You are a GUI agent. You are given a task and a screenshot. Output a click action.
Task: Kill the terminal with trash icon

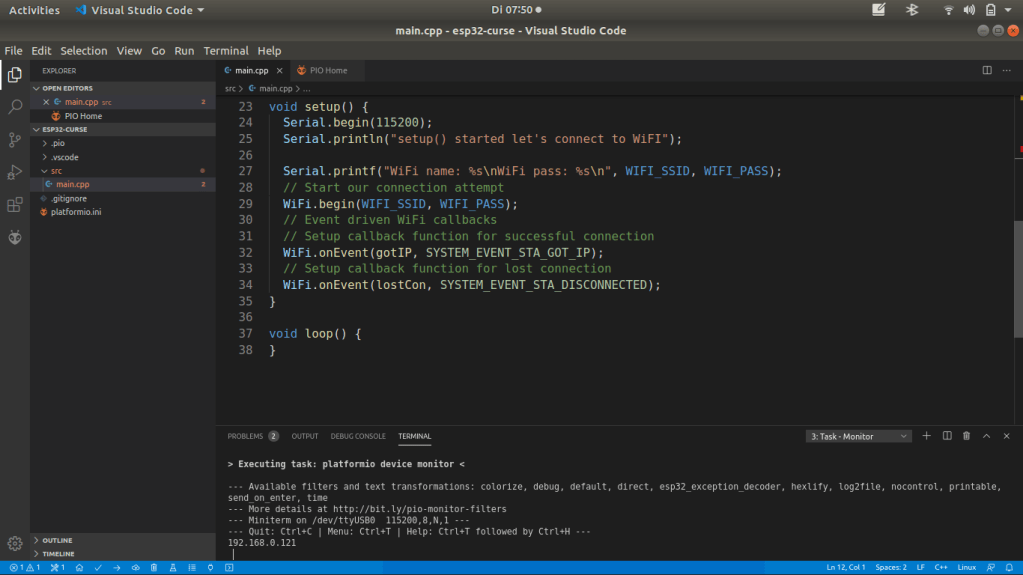pyautogui.click(x=966, y=436)
